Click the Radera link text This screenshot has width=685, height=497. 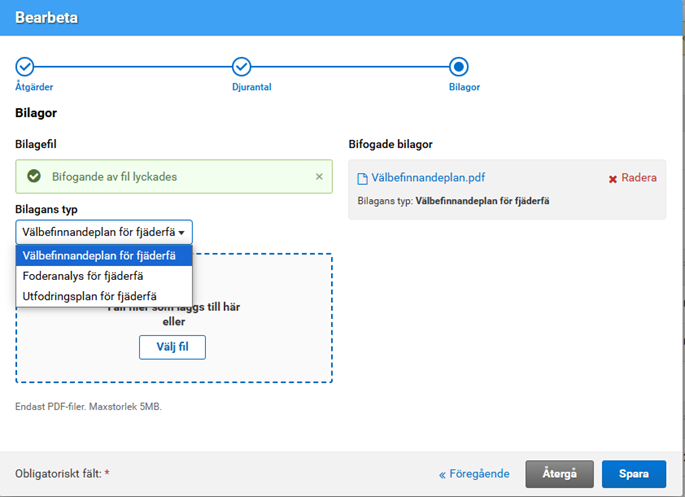[638, 178]
